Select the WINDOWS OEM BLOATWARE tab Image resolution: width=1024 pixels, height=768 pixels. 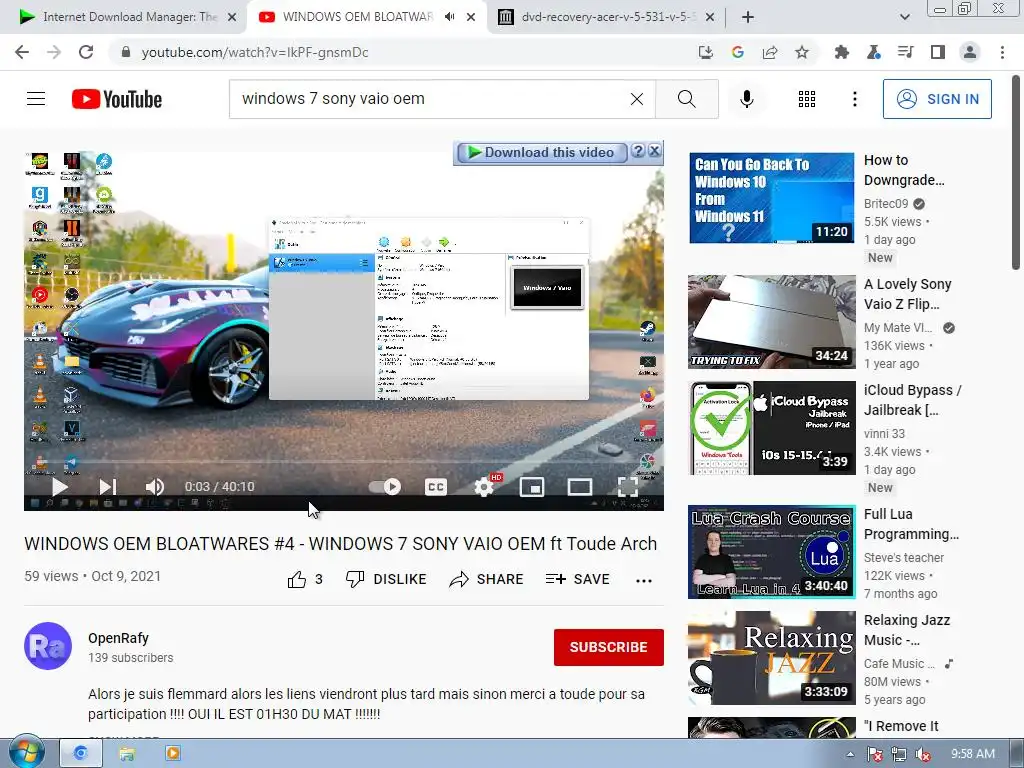[x=357, y=17]
